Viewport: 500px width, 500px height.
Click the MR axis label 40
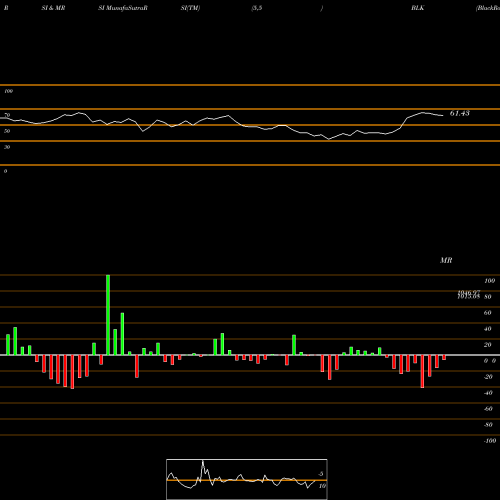point(487,329)
